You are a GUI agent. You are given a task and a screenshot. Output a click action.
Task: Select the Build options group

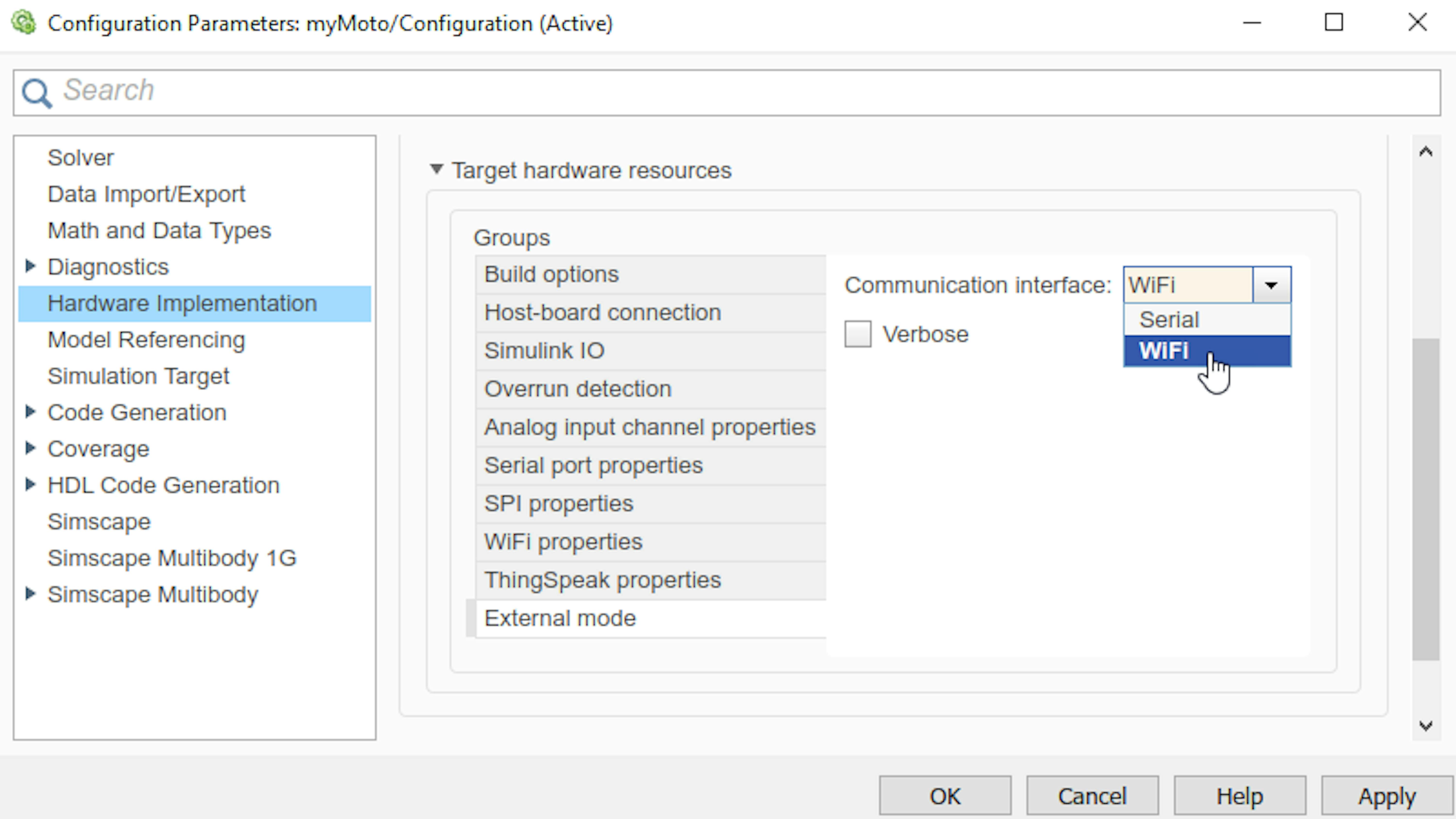pyautogui.click(x=651, y=274)
